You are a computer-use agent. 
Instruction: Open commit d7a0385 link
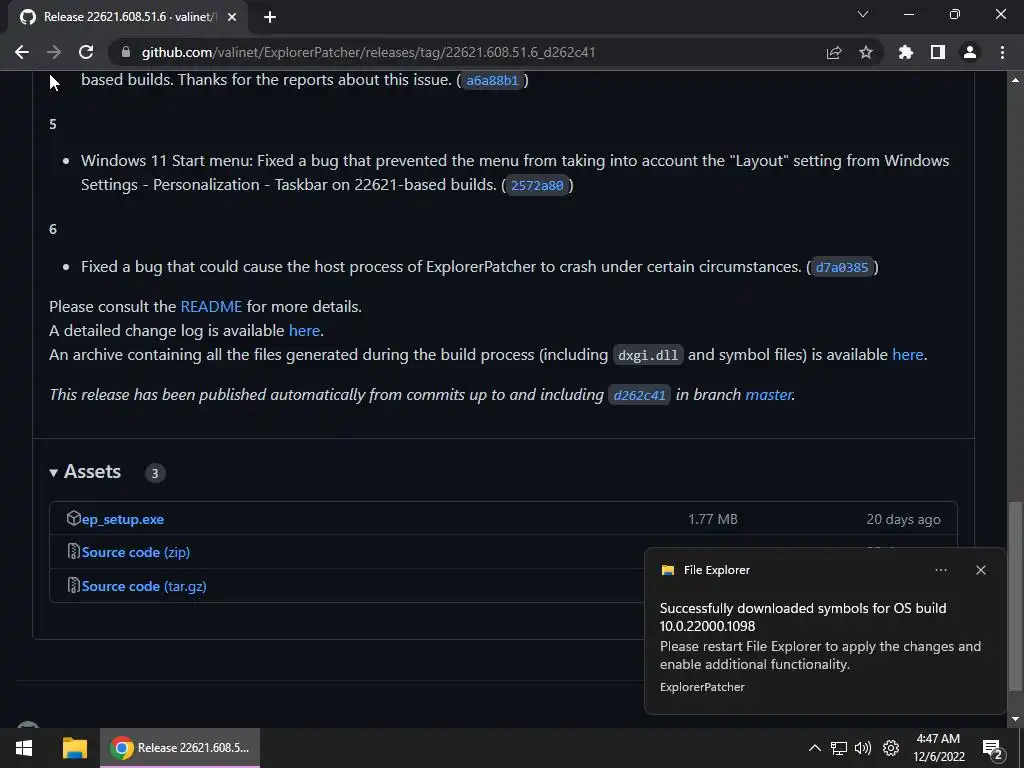842,267
